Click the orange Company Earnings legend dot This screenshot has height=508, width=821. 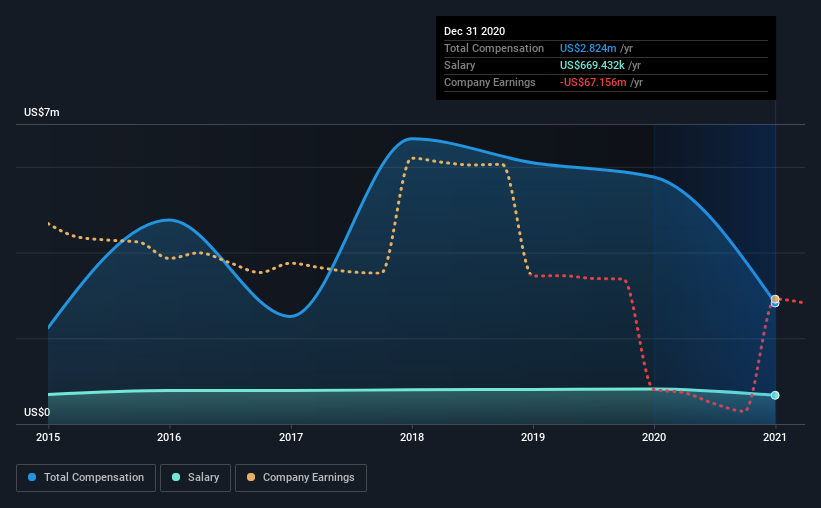(251, 477)
